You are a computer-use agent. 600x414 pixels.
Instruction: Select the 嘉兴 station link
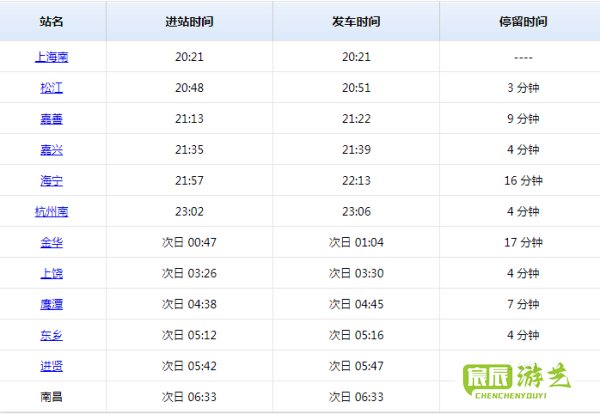click(x=51, y=150)
